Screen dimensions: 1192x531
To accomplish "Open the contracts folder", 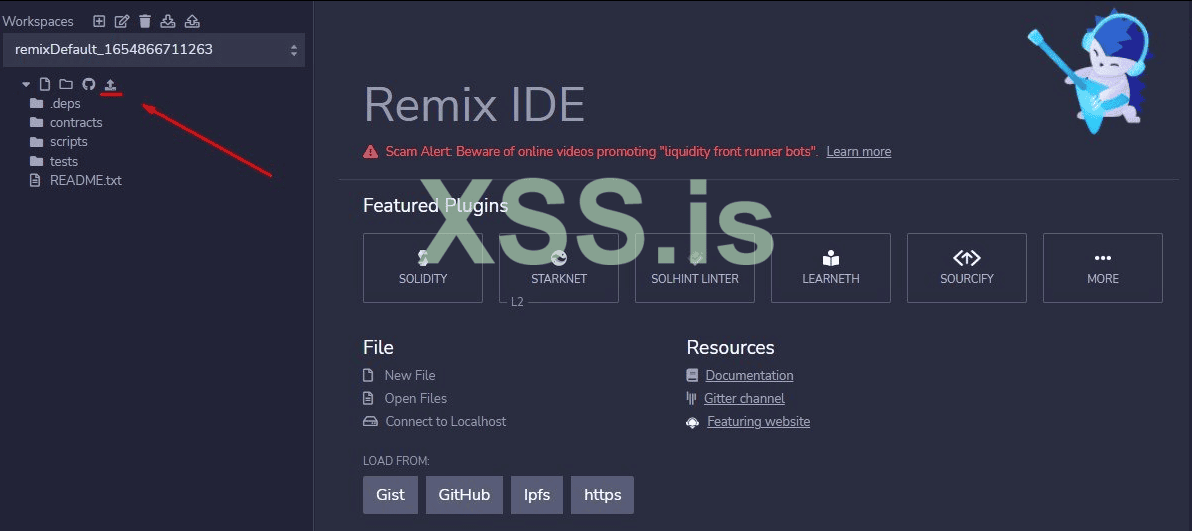I will [76, 122].
